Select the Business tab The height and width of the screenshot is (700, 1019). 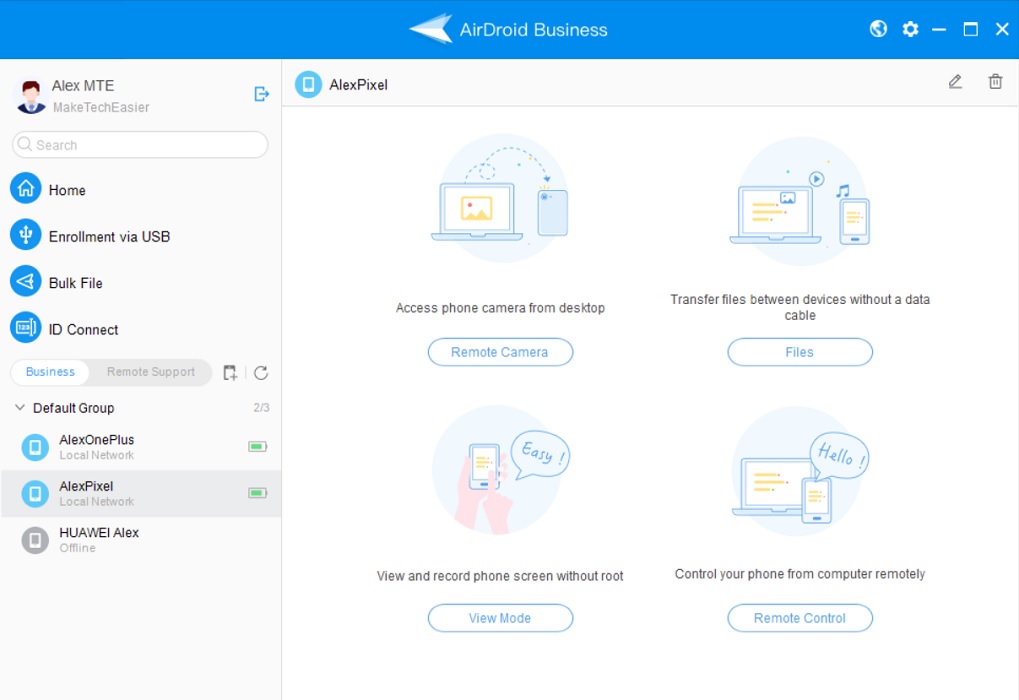pyautogui.click(x=49, y=372)
